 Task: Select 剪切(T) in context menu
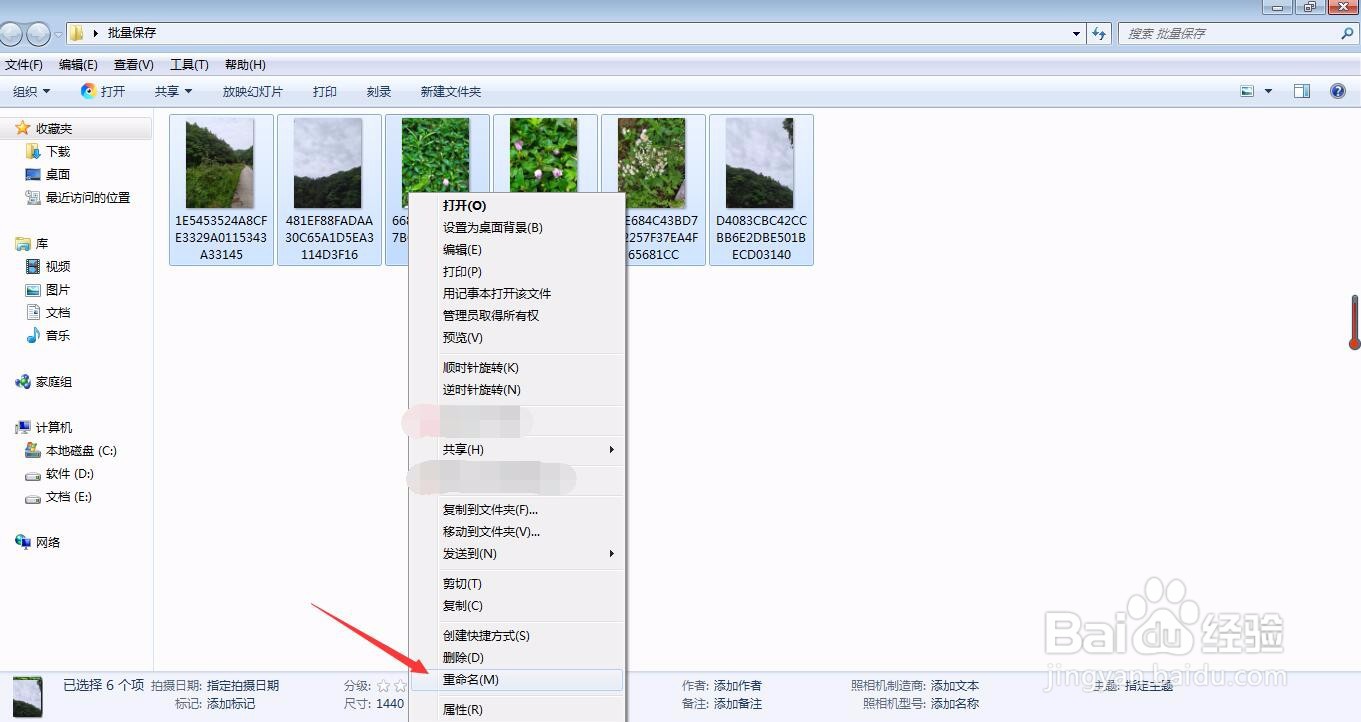(517, 584)
